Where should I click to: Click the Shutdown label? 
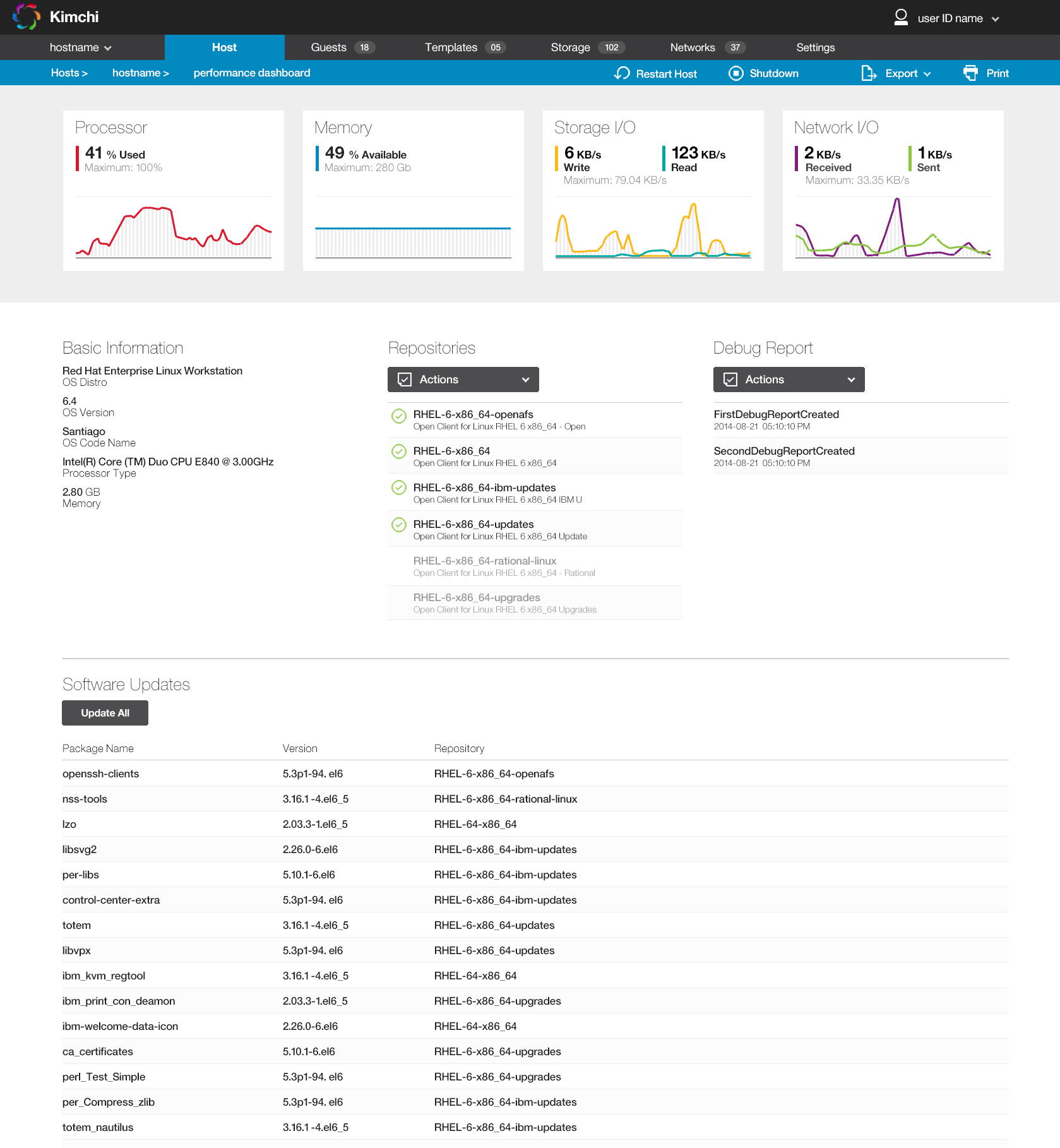point(774,73)
